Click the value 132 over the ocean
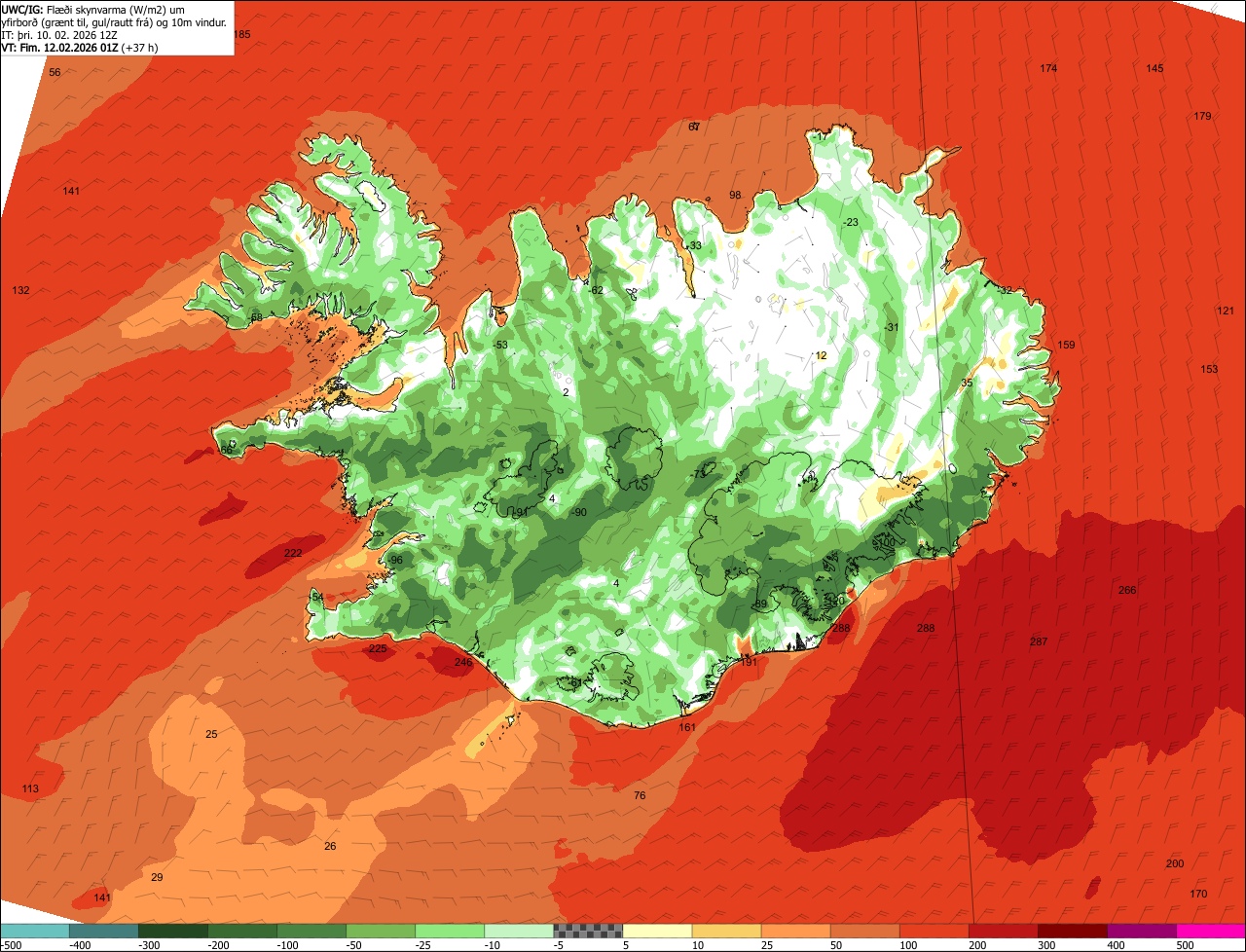The image size is (1246, 952). (x=21, y=291)
